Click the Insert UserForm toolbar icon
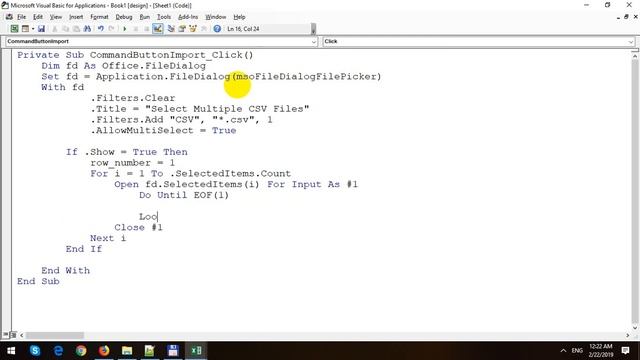The height and width of the screenshot is (360, 640). click(x=25, y=29)
